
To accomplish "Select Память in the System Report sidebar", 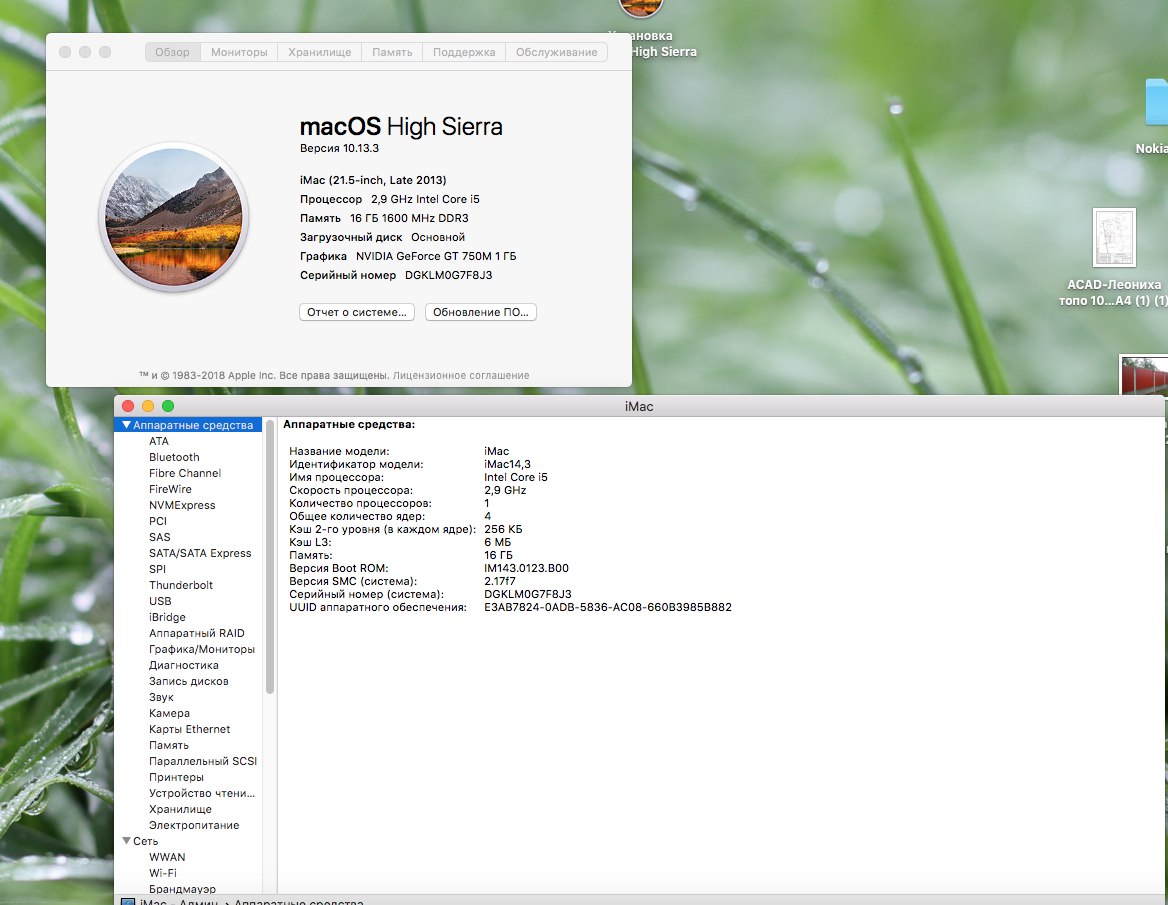I will coord(168,746).
